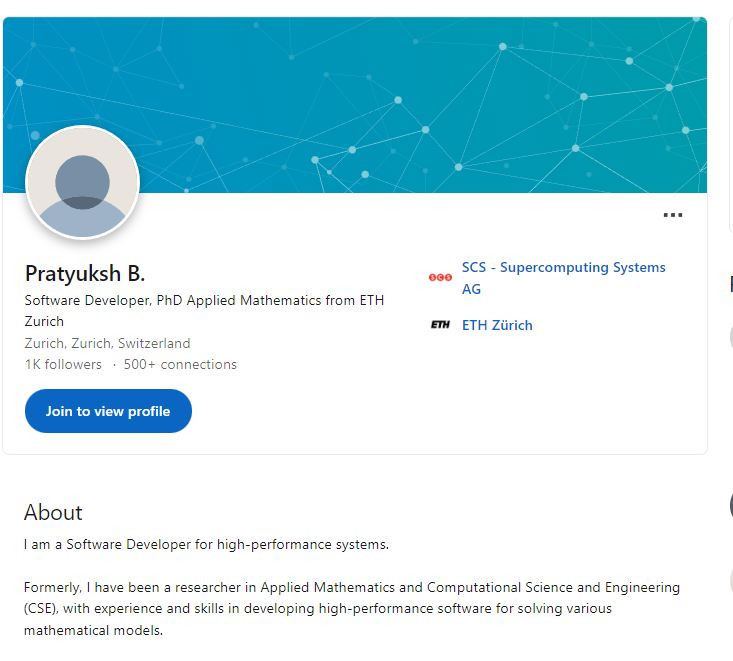The image size is (733, 661).
Task: Click the paragraph beginning with Formerly
Action: coord(352,609)
